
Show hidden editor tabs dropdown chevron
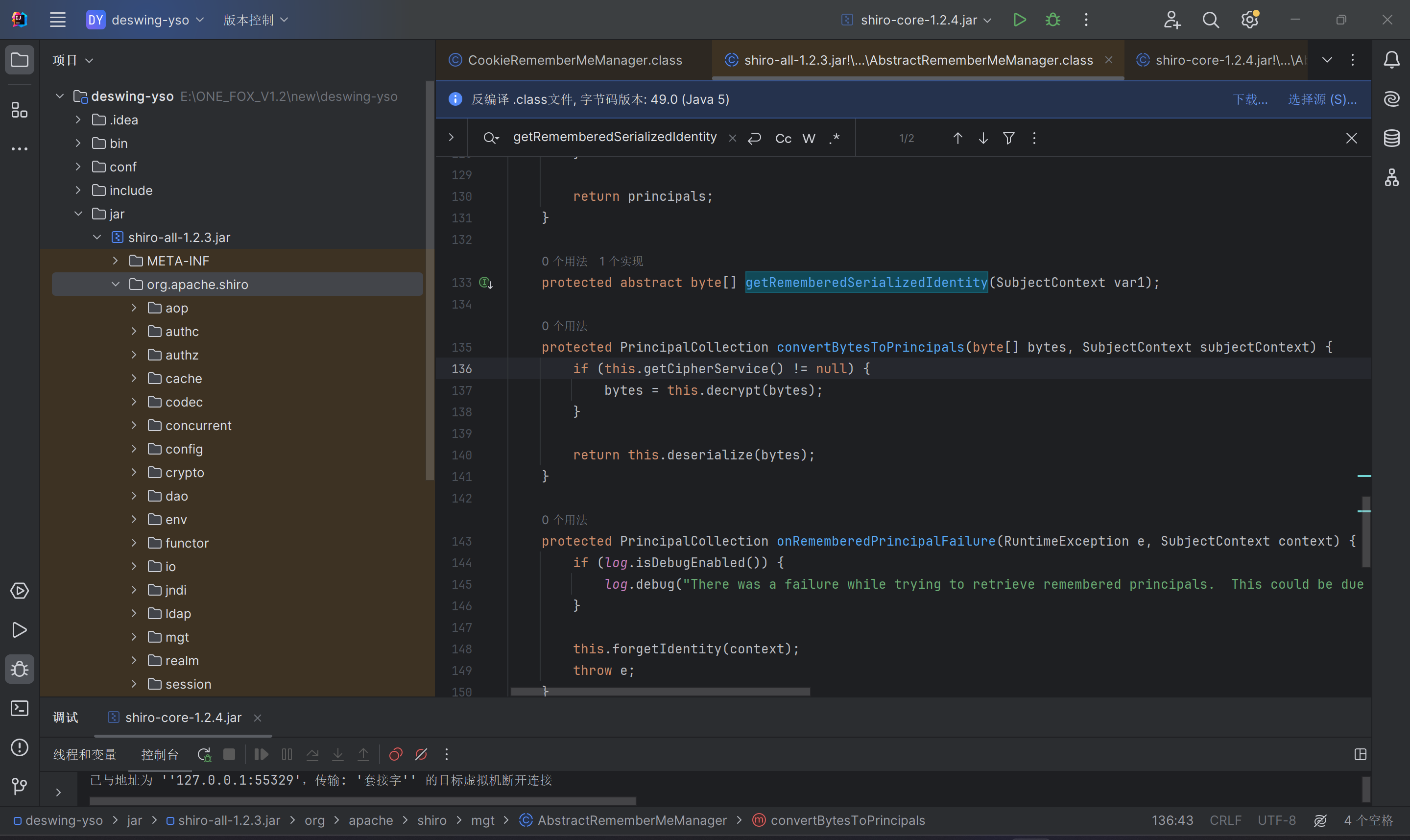click(1327, 59)
